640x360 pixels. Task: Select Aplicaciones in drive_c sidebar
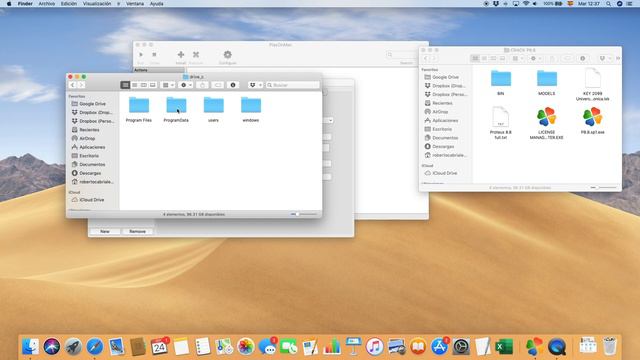click(92, 147)
